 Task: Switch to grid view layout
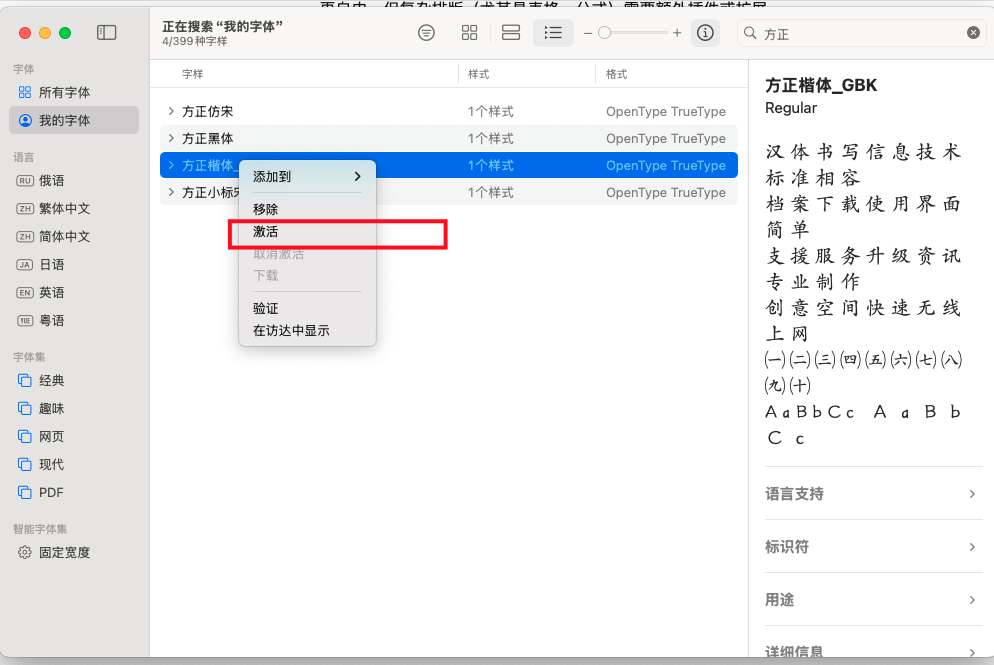coord(469,33)
